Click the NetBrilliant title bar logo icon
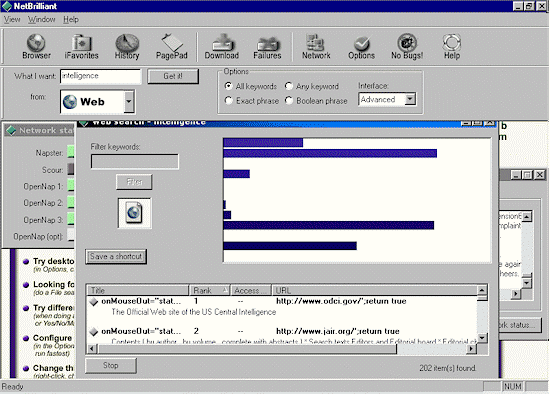This screenshot has width=550, height=394. [7, 6]
